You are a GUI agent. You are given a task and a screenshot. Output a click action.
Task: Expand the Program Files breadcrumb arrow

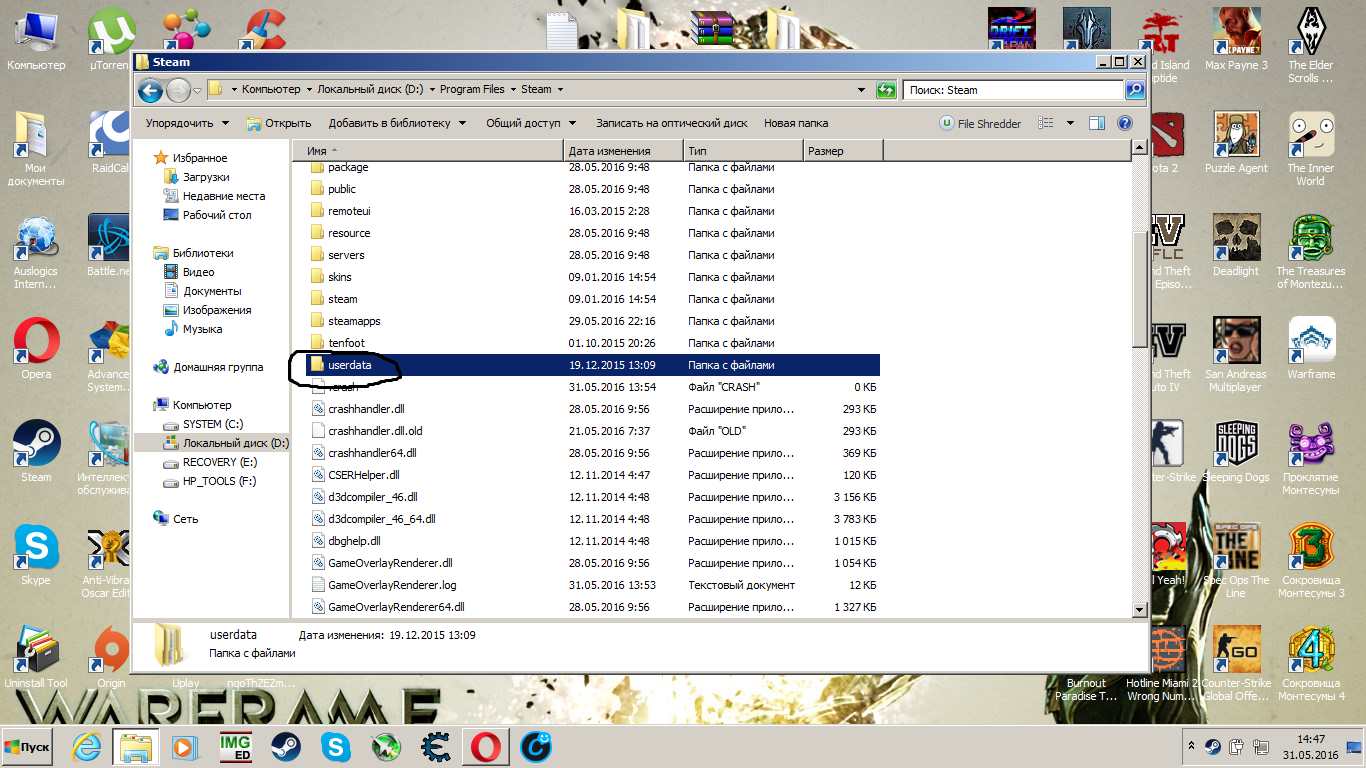(513, 90)
